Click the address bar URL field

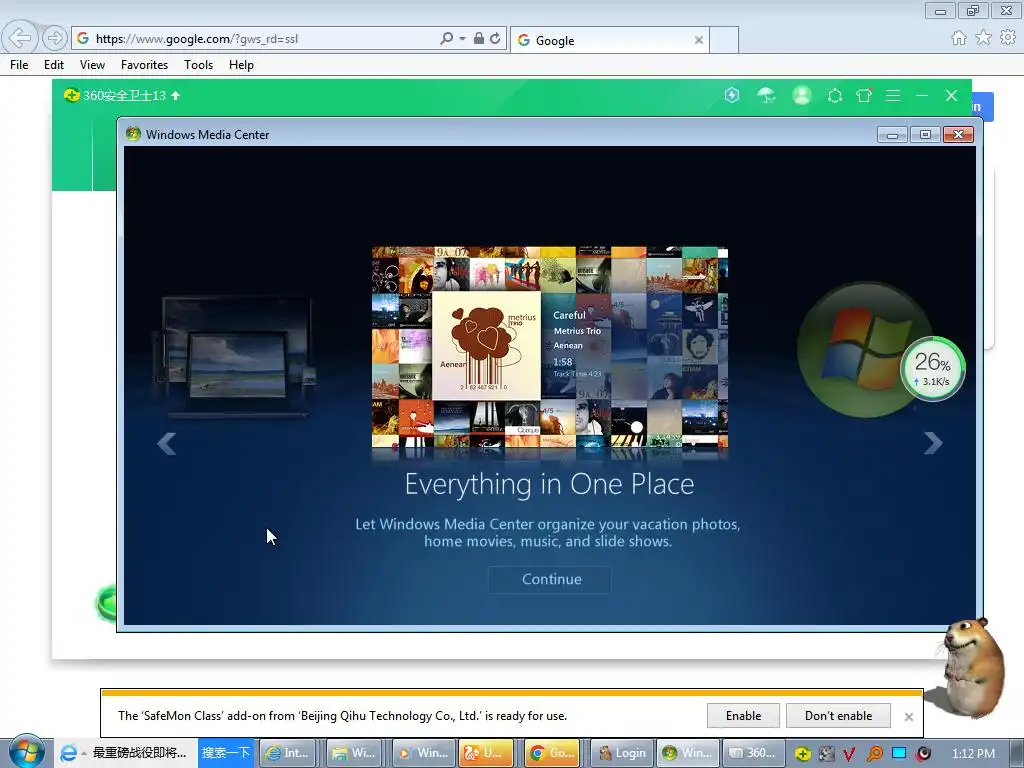[261, 39]
